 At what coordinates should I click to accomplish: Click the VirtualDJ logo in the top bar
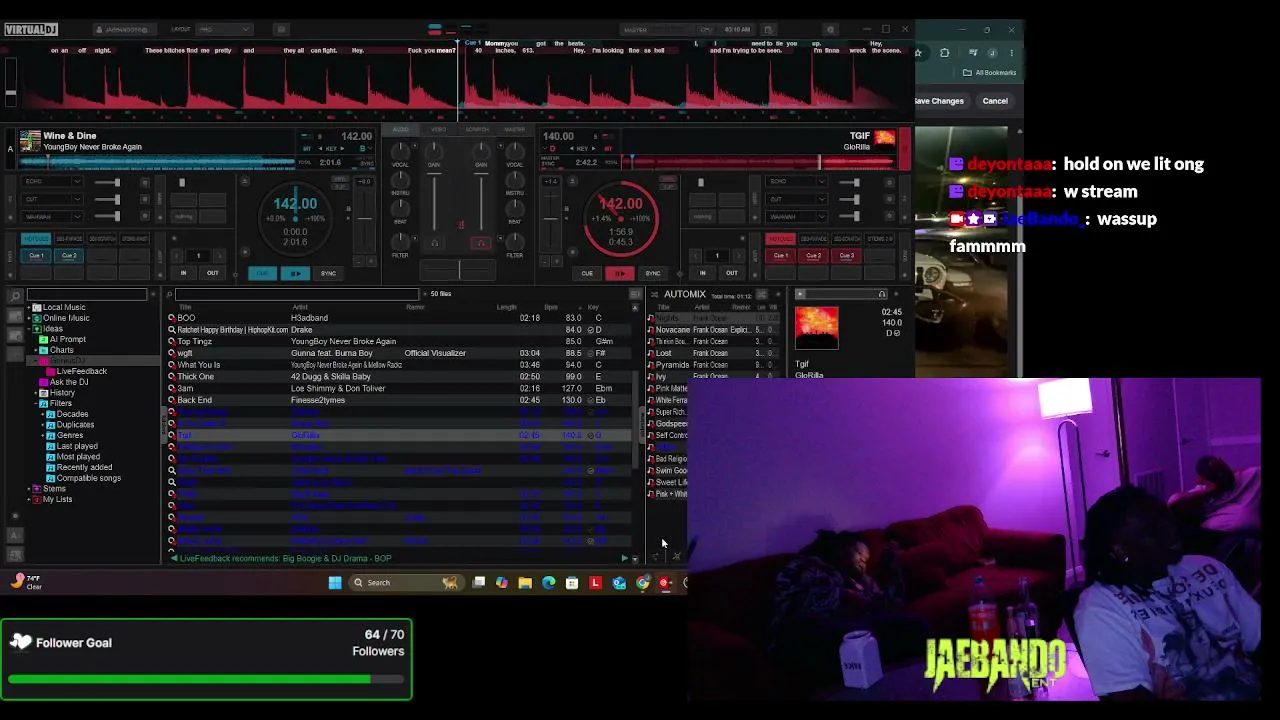point(31,29)
